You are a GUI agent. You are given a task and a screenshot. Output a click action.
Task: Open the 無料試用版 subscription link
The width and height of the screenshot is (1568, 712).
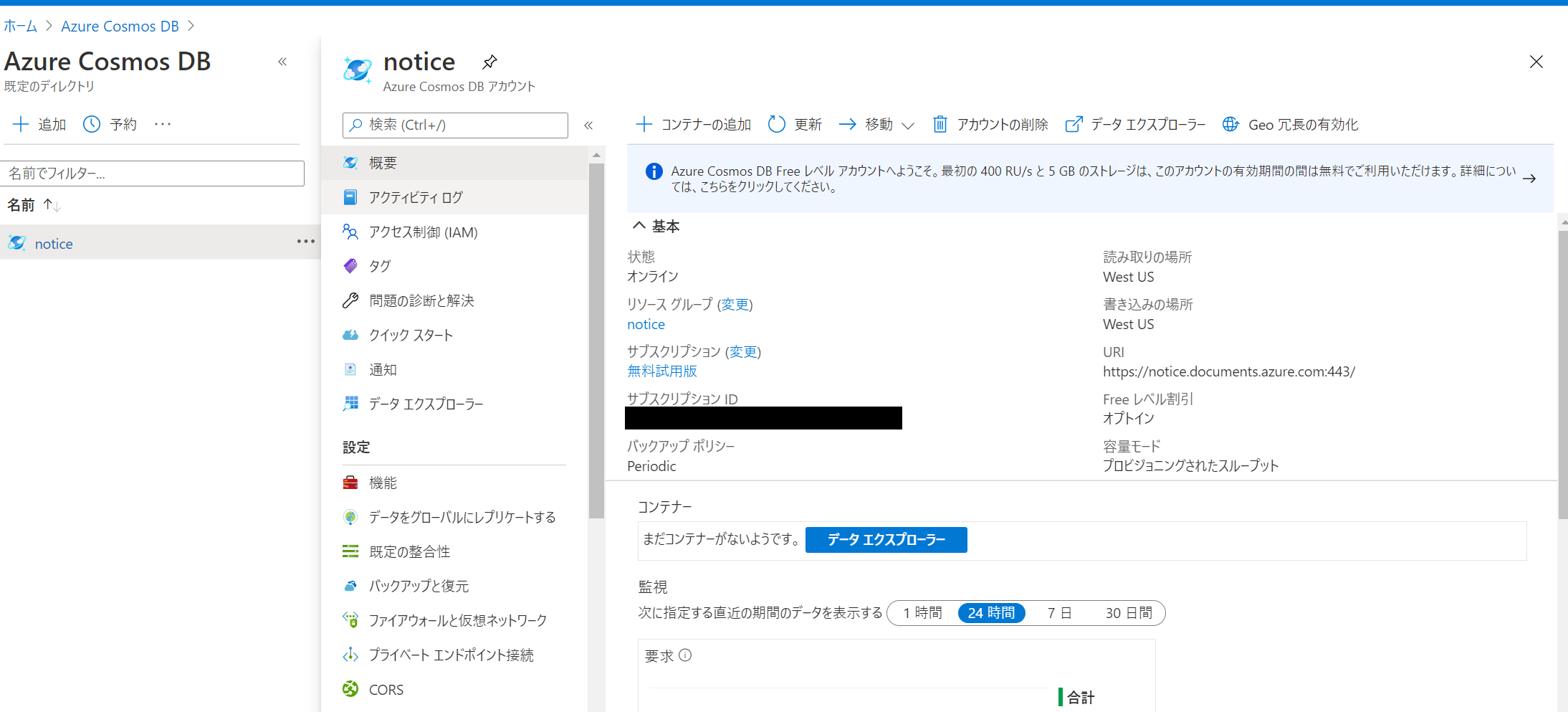662,371
